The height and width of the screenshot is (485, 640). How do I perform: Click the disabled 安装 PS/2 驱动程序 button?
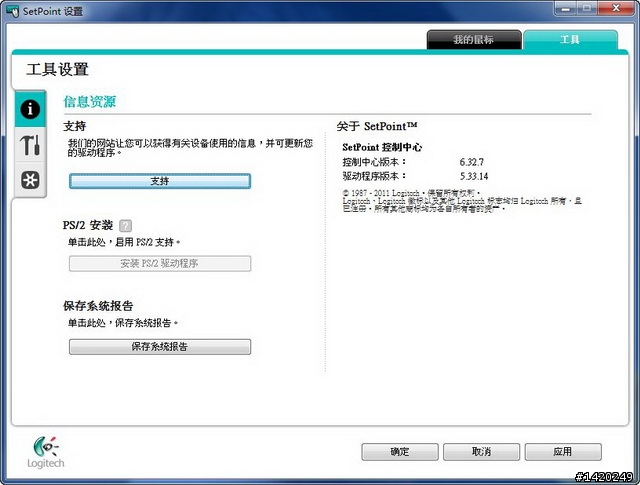click(160, 263)
